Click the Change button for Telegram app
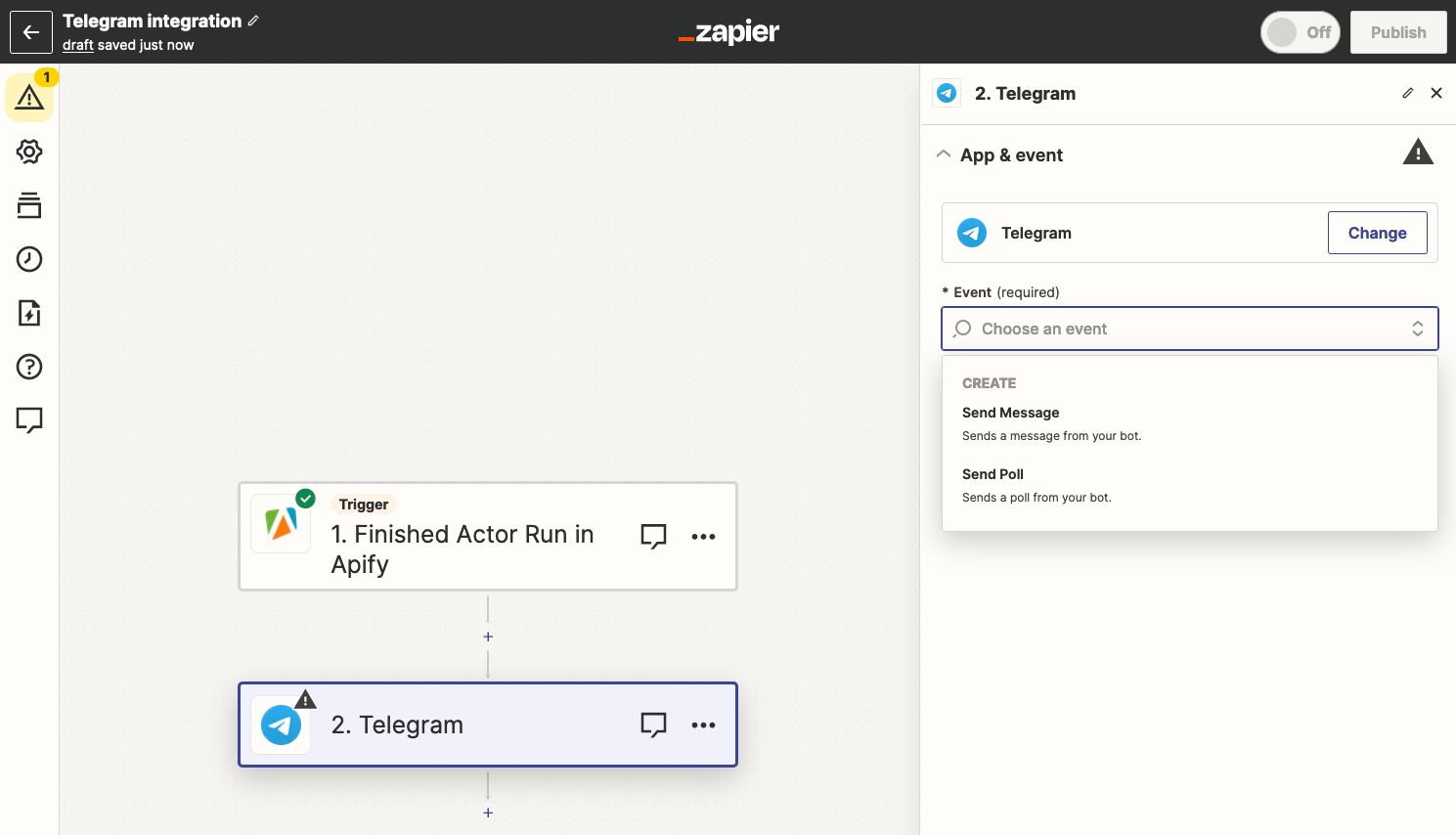Viewport: 1456px width, 835px height. click(1377, 233)
